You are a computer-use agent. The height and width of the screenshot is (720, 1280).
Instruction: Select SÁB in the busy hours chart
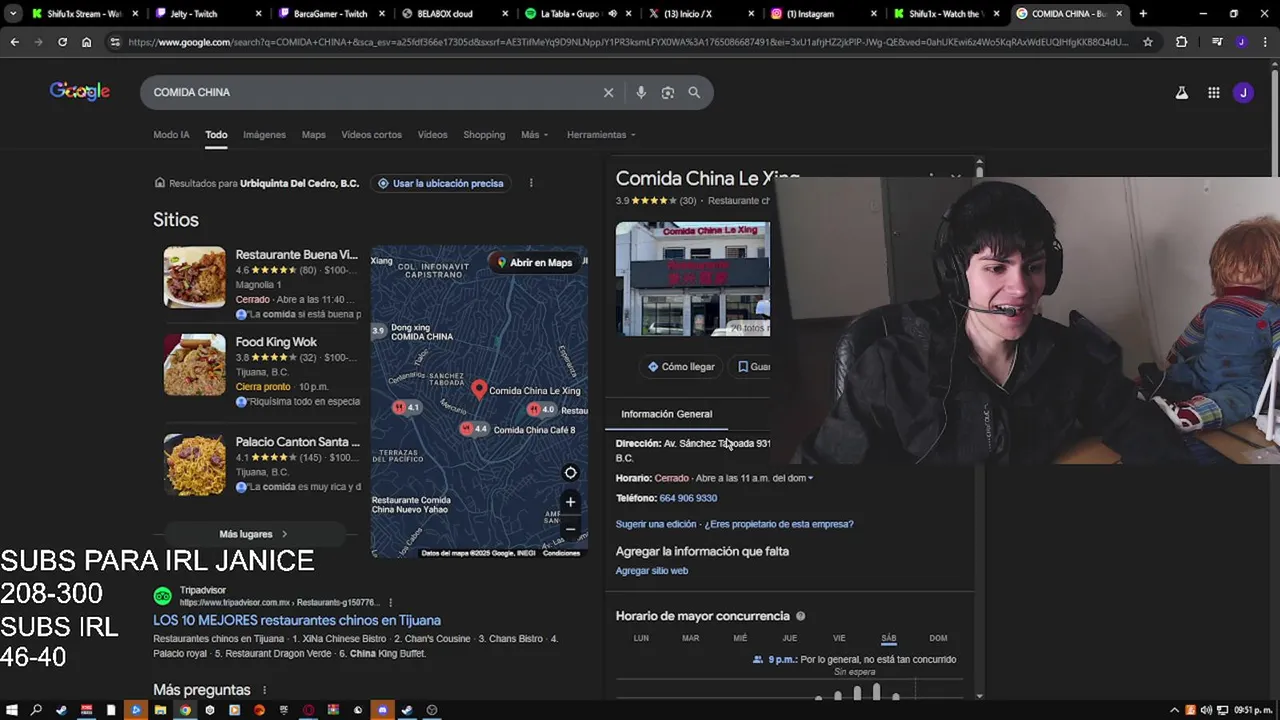(888, 638)
